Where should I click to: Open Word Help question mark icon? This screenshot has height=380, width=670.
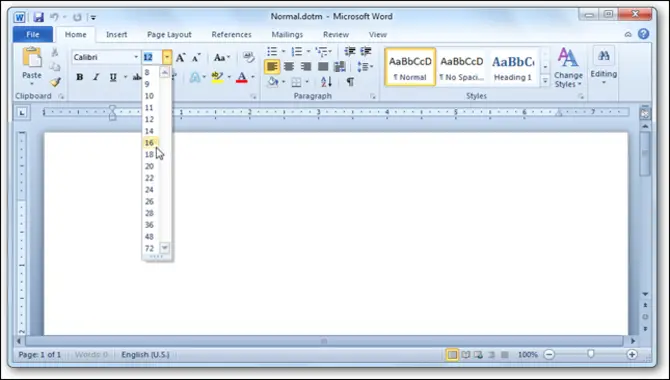pos(644,34)
